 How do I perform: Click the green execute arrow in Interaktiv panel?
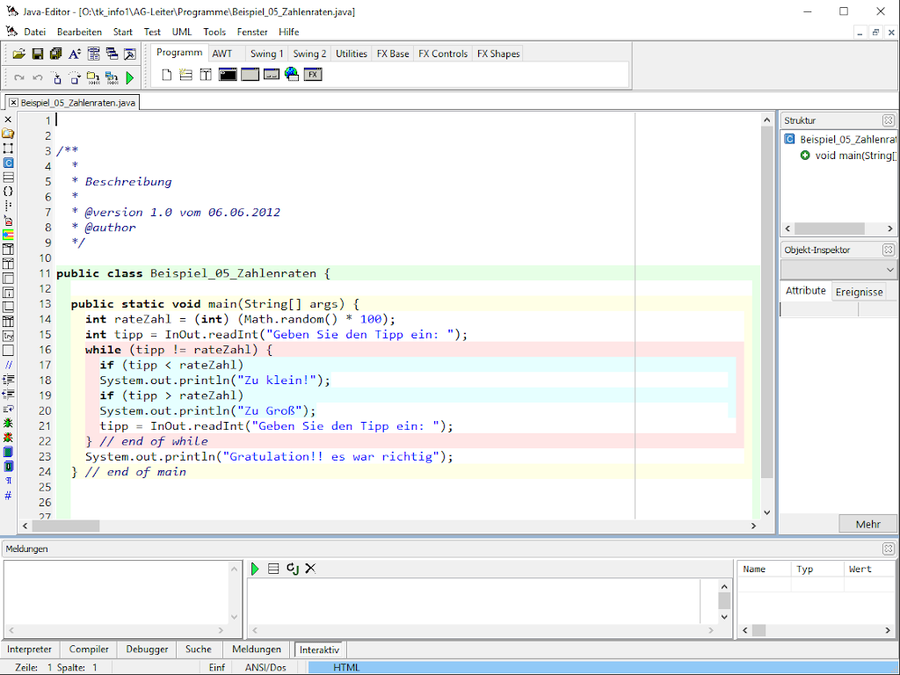[x=256, y=568]
